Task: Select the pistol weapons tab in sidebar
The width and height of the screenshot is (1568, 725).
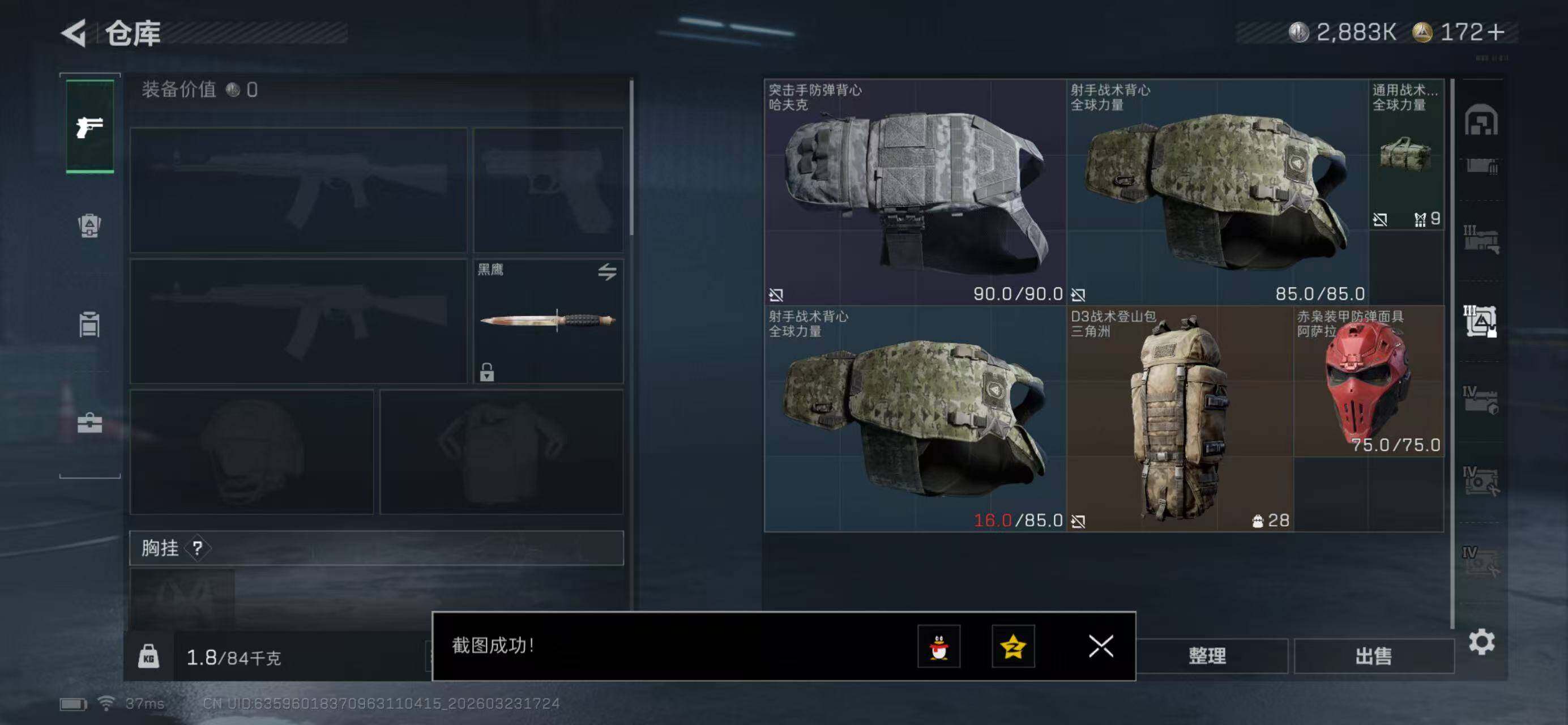Action: (89, 127)
